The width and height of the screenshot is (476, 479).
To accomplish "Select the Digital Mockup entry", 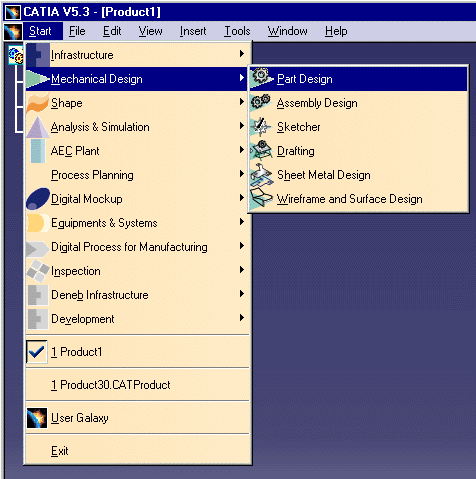I will [137, 199].
